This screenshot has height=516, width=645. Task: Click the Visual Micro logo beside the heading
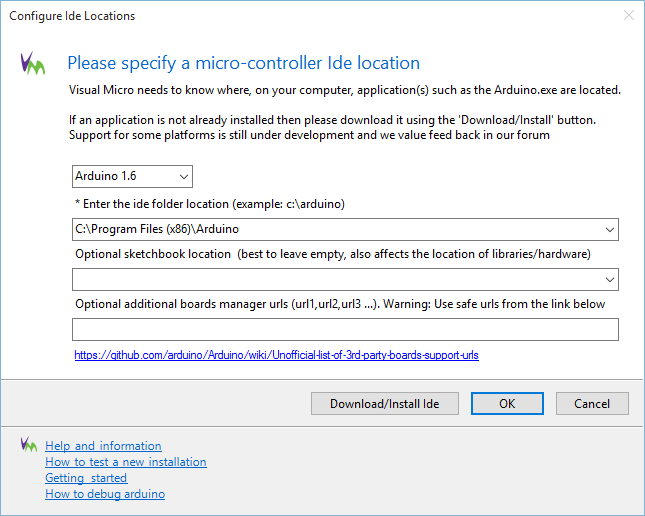tap(33, 63)
